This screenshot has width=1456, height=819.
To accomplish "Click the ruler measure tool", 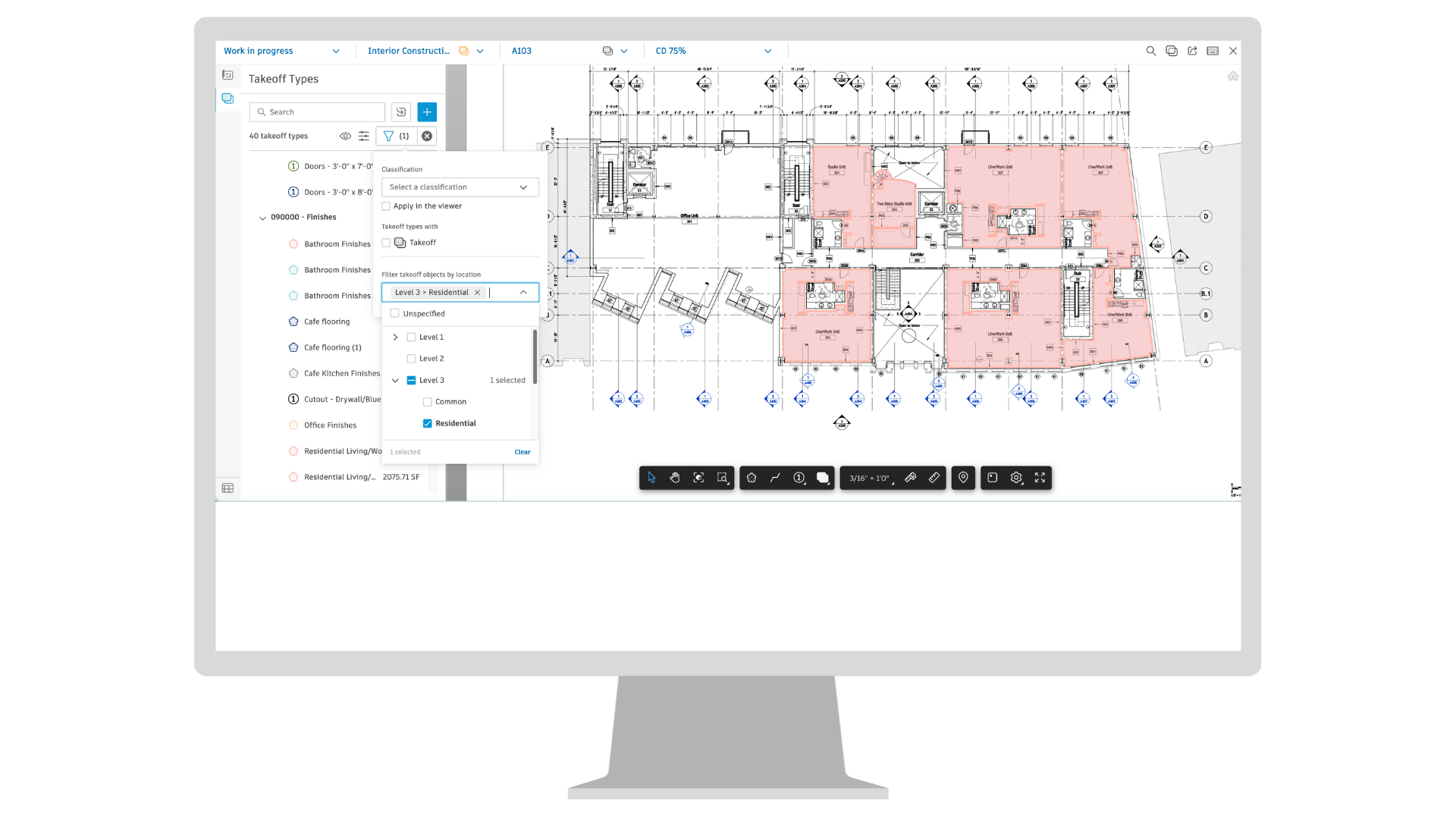I will pyautogui.click(x=934, y=478).
